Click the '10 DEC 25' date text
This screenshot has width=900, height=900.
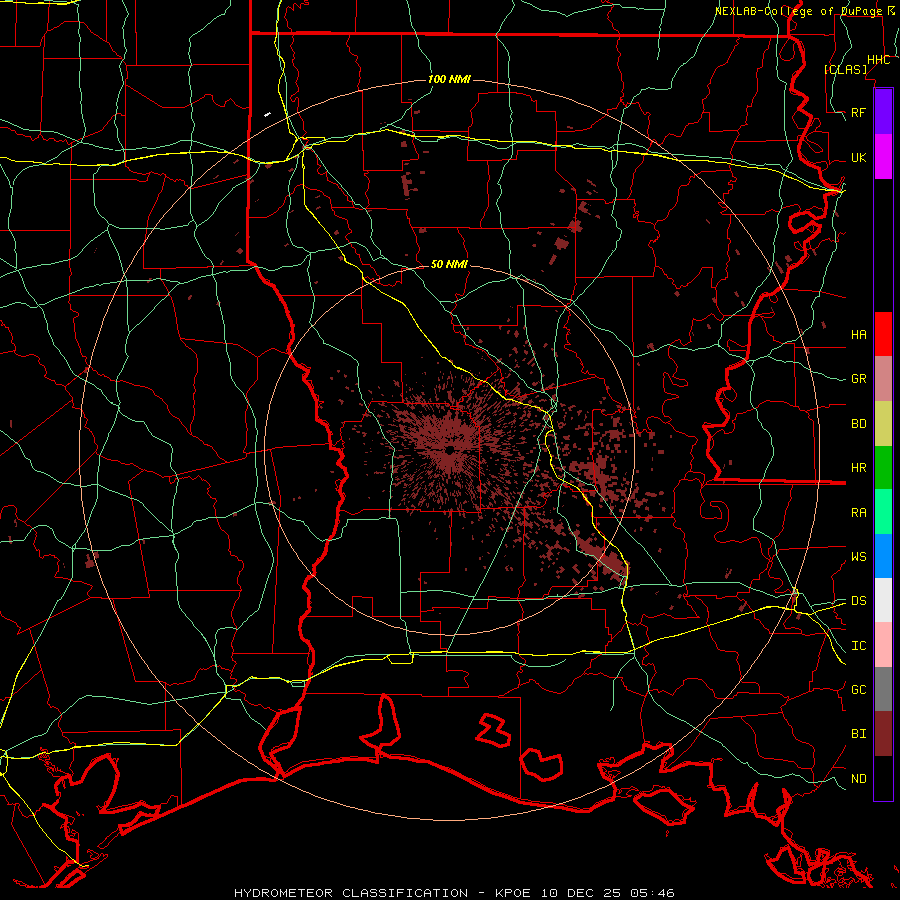pos(581,893)
